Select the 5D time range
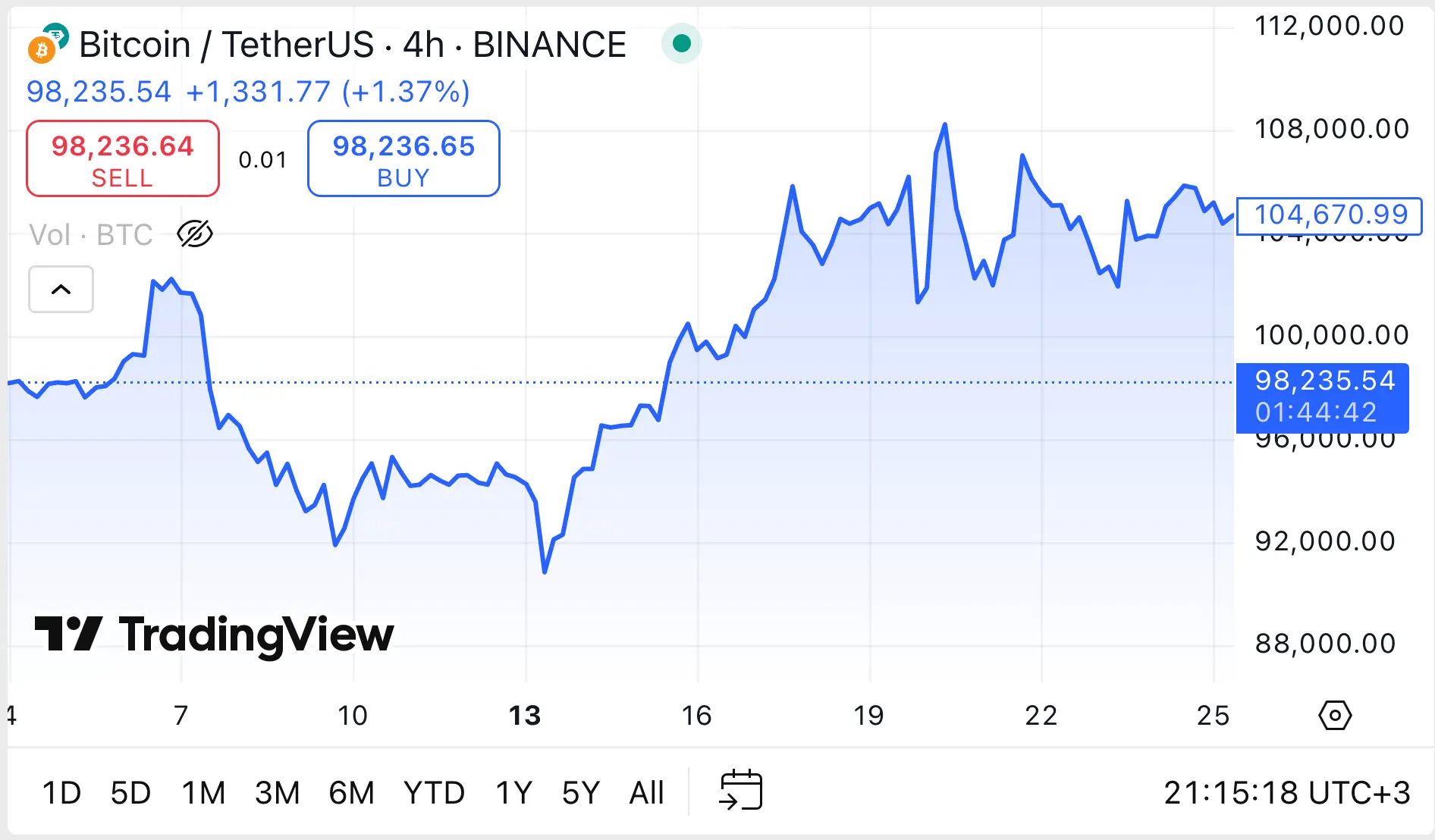The image size is (1435, 840). (130, 793)
